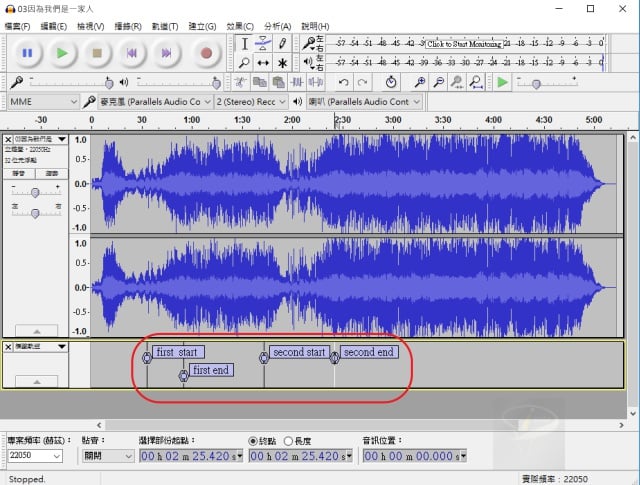Open the MME audio host dropdown
The height and width of the screenshot is (485, 640).
[42, 101]
